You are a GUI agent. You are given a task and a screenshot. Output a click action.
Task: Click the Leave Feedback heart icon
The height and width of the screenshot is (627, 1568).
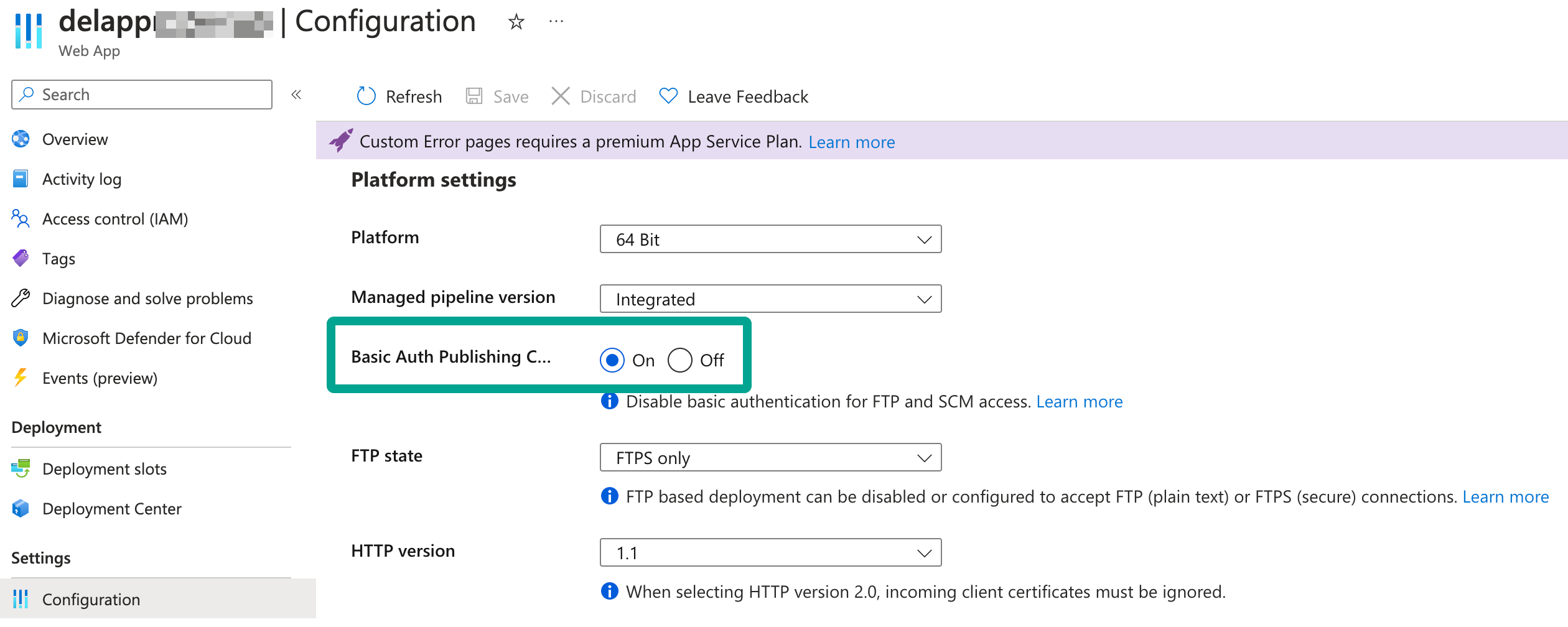coord(668,96)
